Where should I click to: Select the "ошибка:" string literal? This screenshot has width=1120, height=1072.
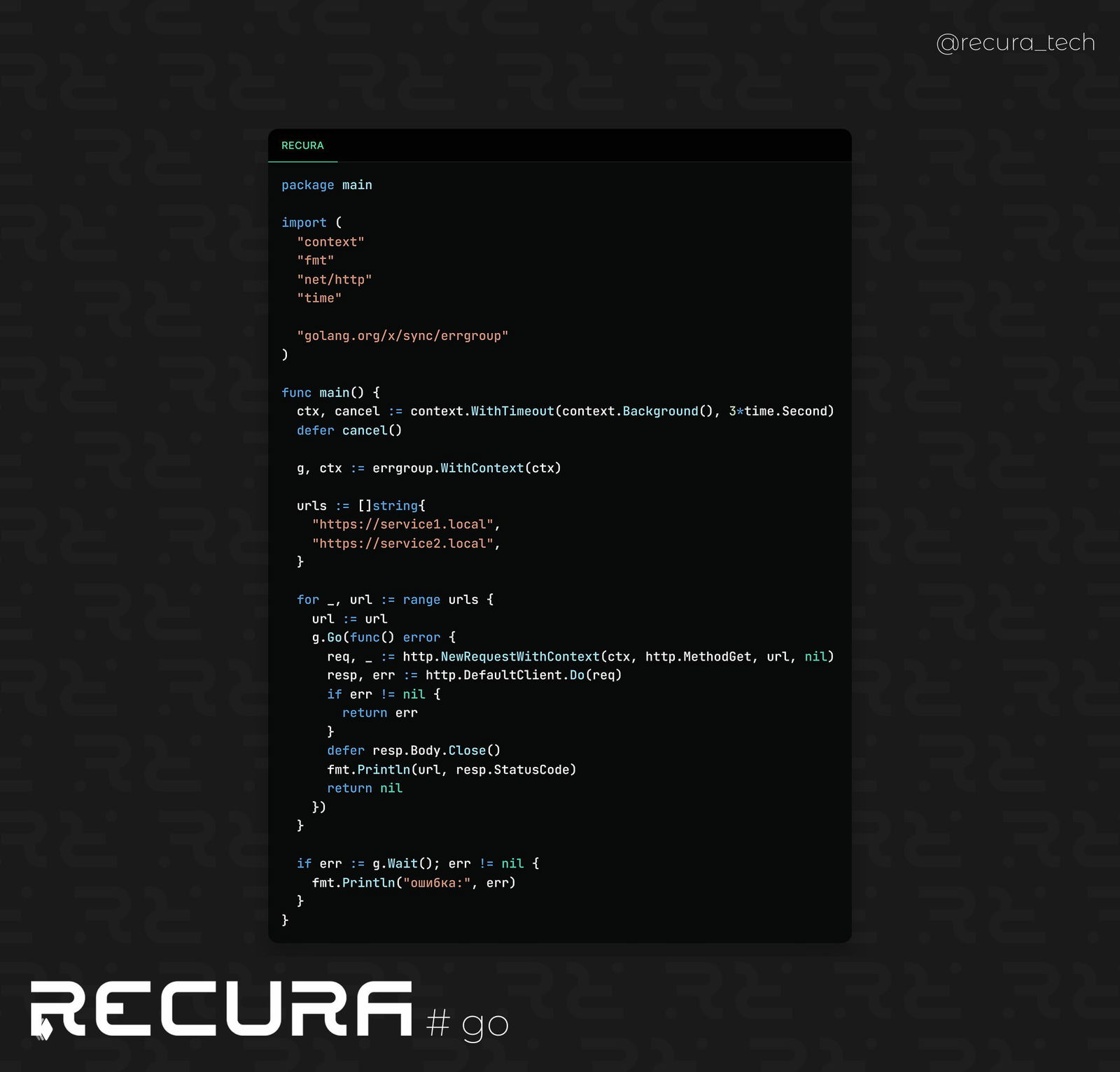tap(437, 883)
